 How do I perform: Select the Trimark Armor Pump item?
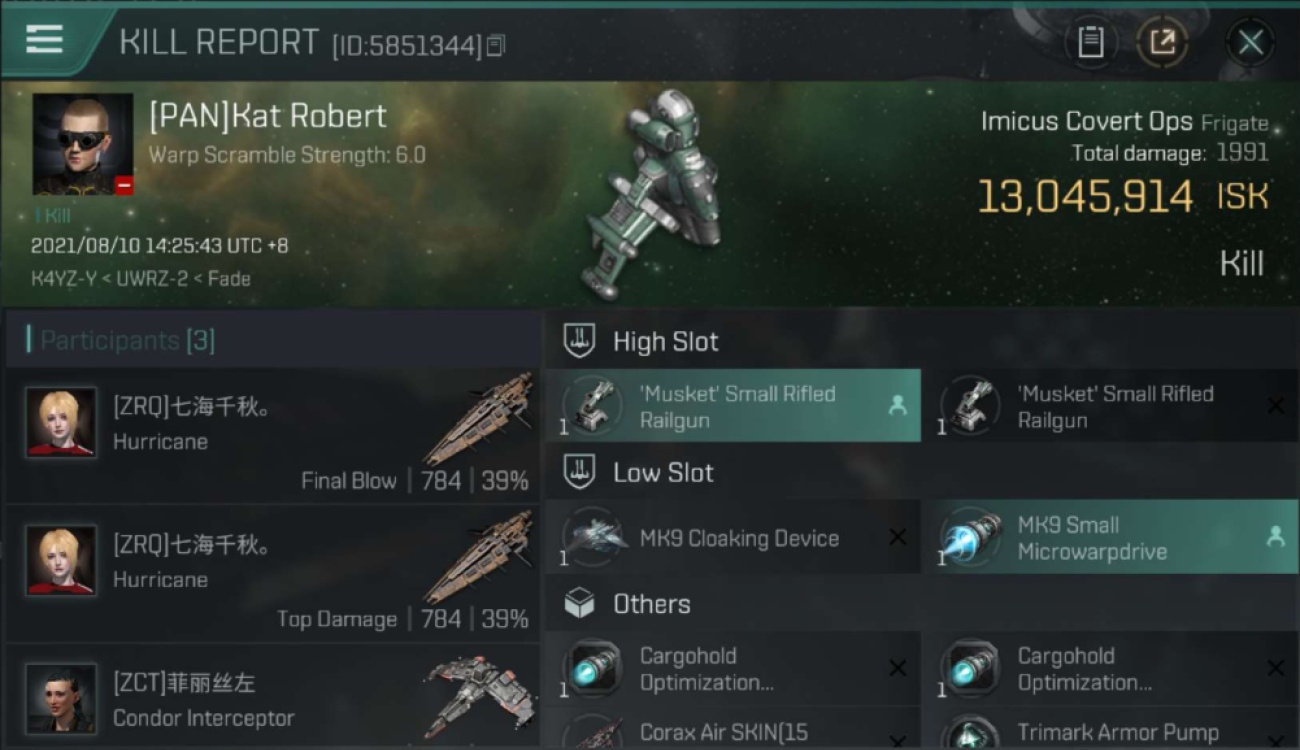(1109, 731)
